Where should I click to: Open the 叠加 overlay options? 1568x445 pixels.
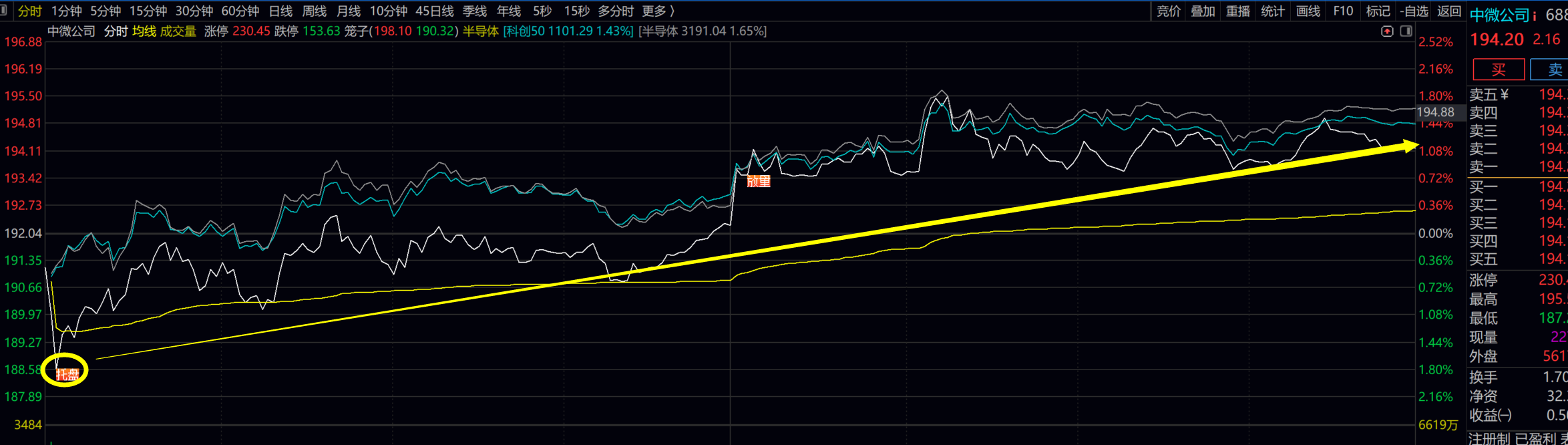pyautogui.click(x=1203, y=11)
